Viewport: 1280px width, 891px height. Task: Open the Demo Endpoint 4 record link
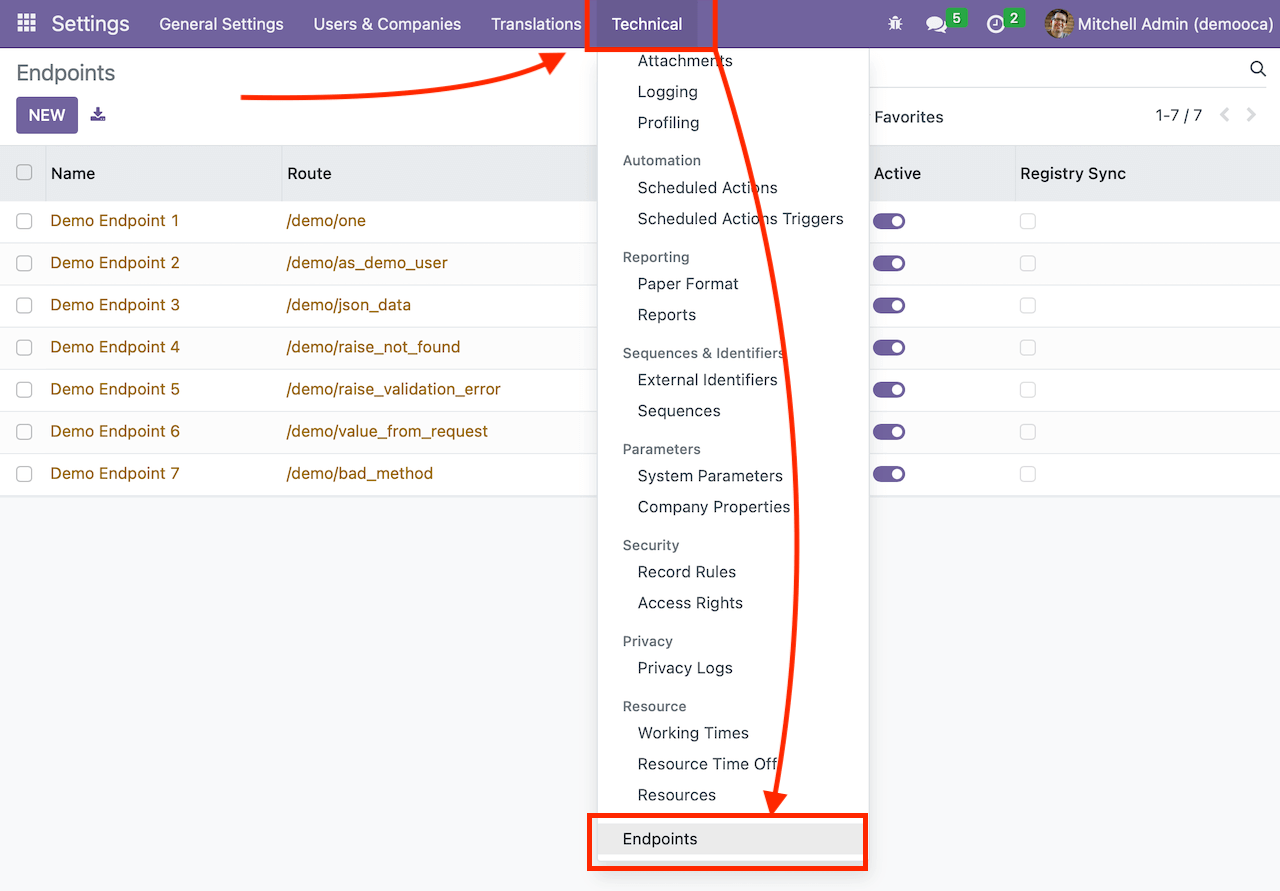point(114,347)
